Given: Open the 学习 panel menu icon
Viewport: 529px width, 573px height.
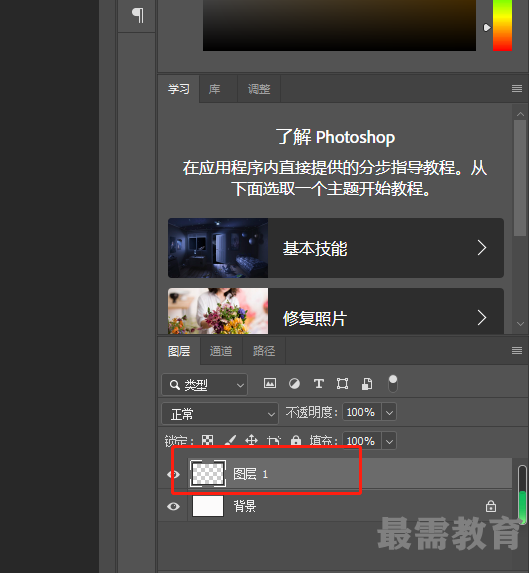Looking at the screenshot, I should click(x=517, y=88).
